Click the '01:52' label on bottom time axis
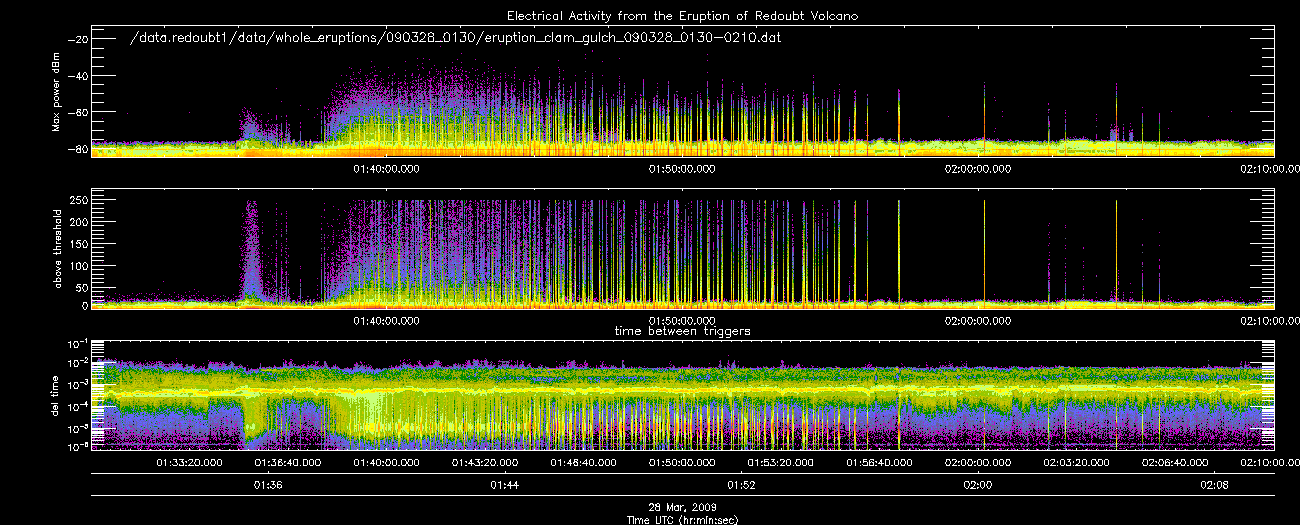This screenshot has height=525, width=1300. (x=741, y=485)
